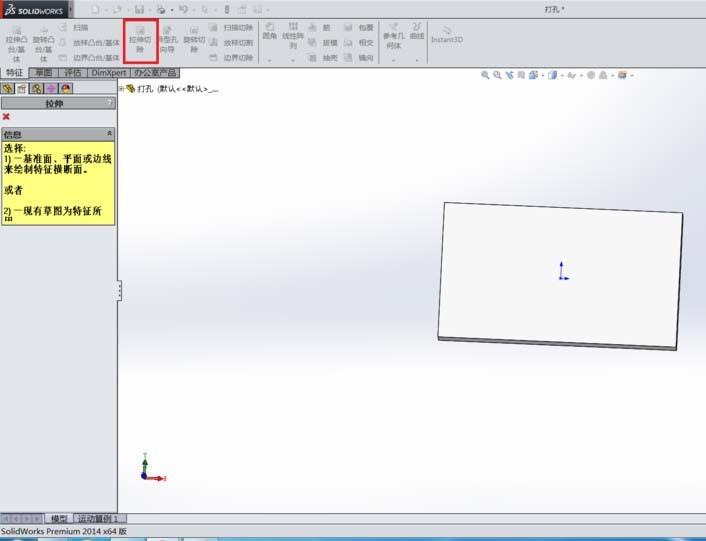Click the Undo icon in quick access toolbar
This screenshot has height=541, width=706.
(183, 9)
